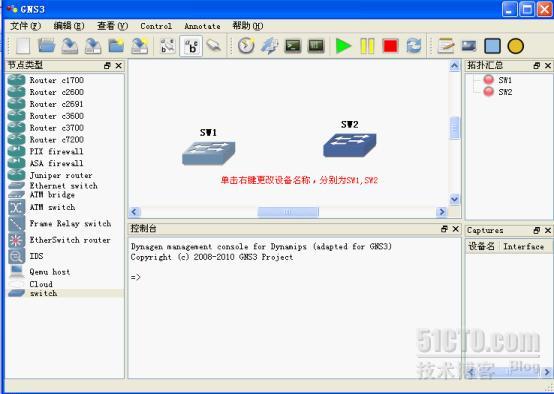Image resolution: width=554 pixels, height=394 pixels.
Task: Select ASA firewall node type
Action: pyautogui.click(x=65, y=163)
